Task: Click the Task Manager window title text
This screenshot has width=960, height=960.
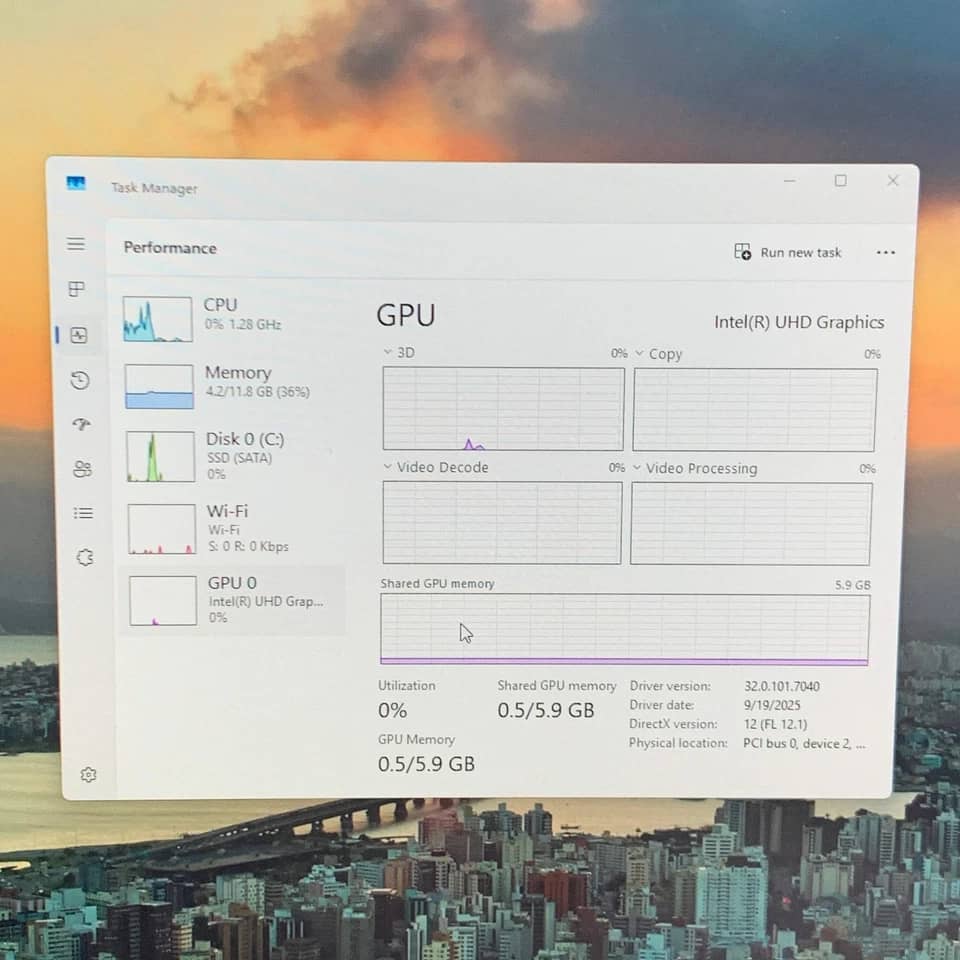Action: click(154, 188)
